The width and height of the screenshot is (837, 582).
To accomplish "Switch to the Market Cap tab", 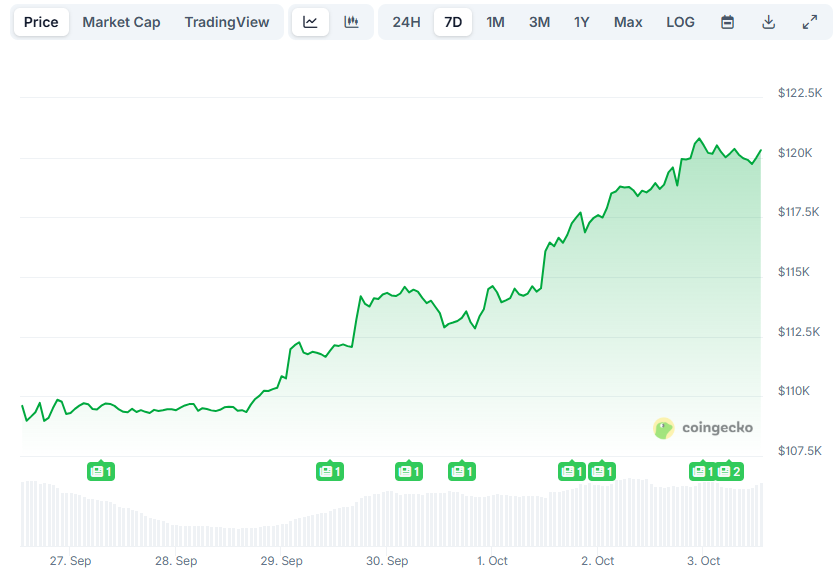I will point(121,22).
